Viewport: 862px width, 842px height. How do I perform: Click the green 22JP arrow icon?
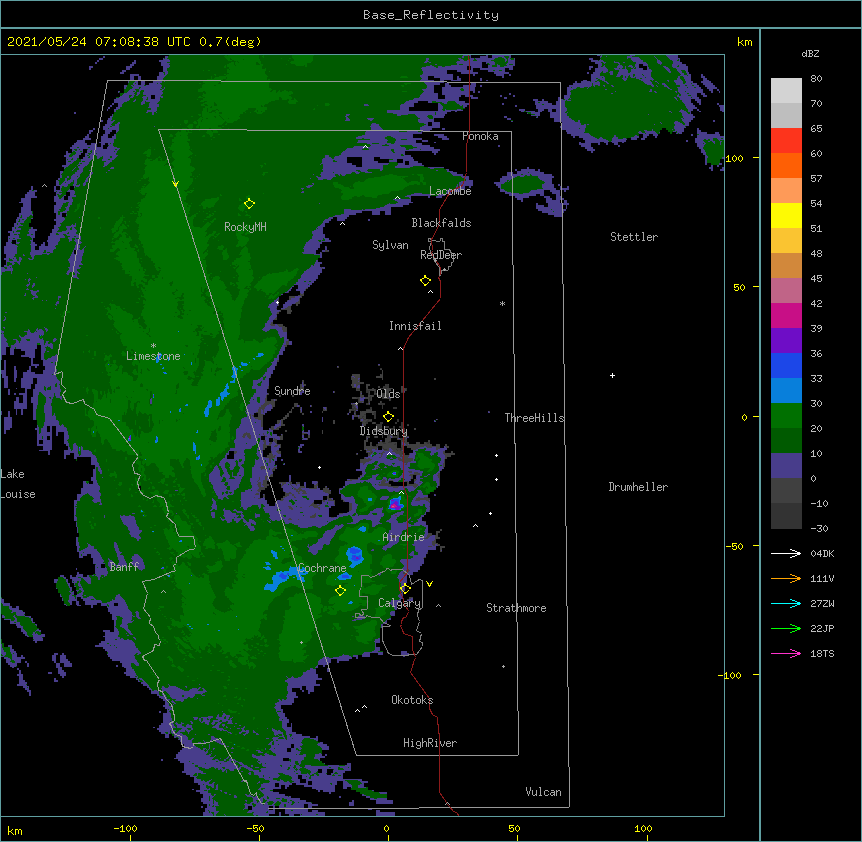pyautogui.click(x=786, y=628)
